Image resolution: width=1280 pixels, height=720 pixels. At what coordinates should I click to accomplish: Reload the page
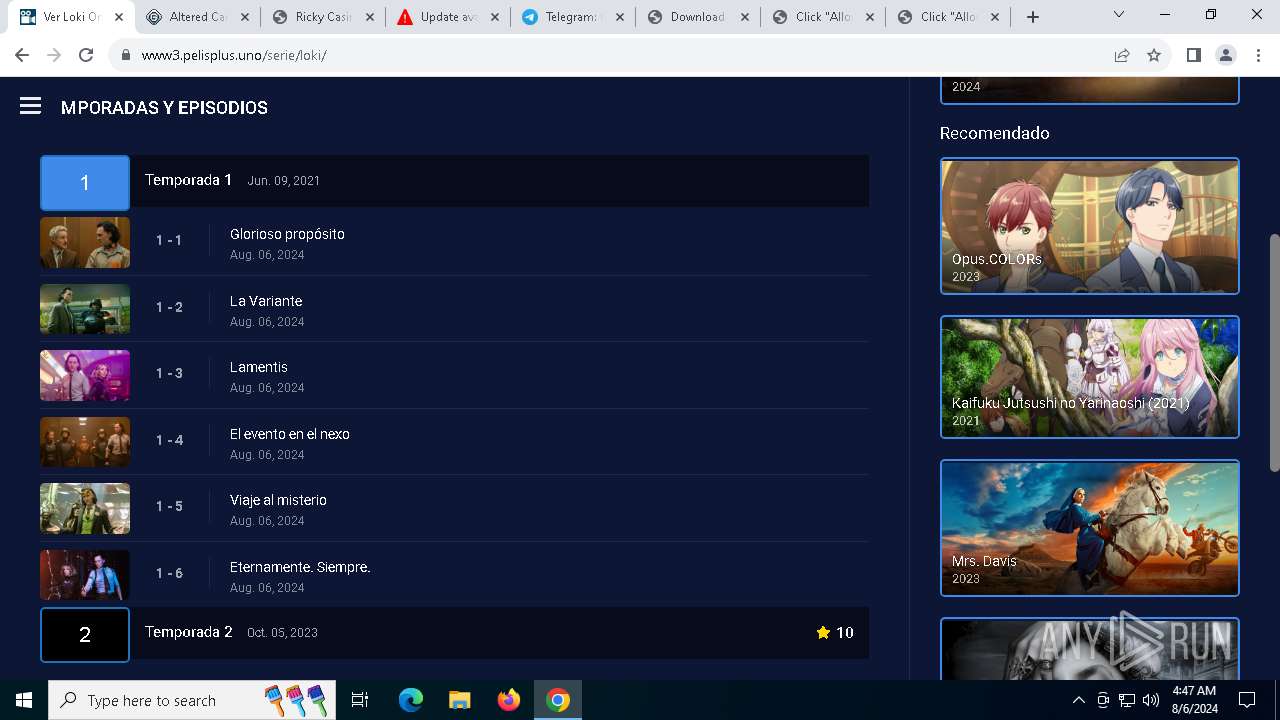click(x=86, y=55)
